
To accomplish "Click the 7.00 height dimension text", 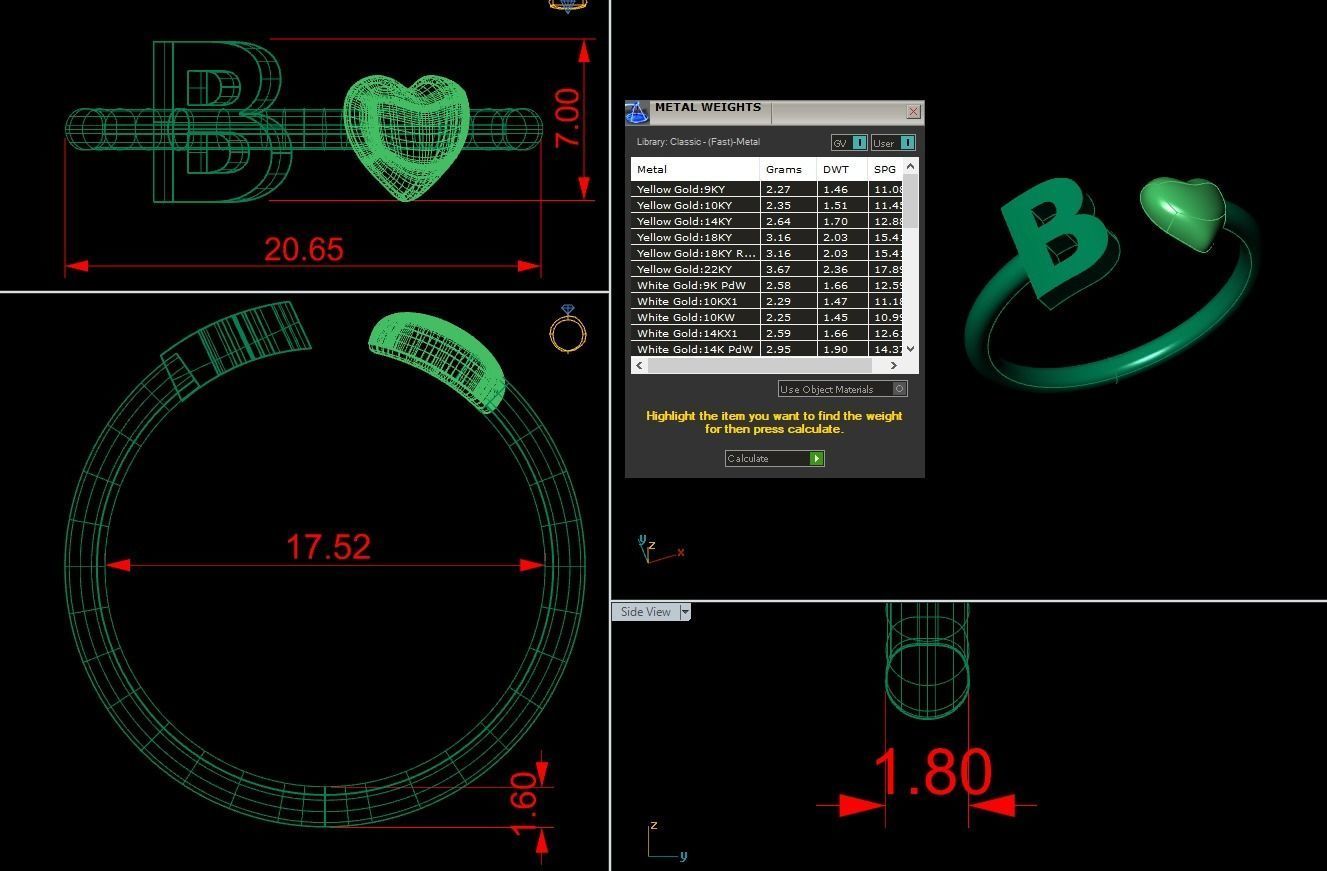I will point(567,118).
